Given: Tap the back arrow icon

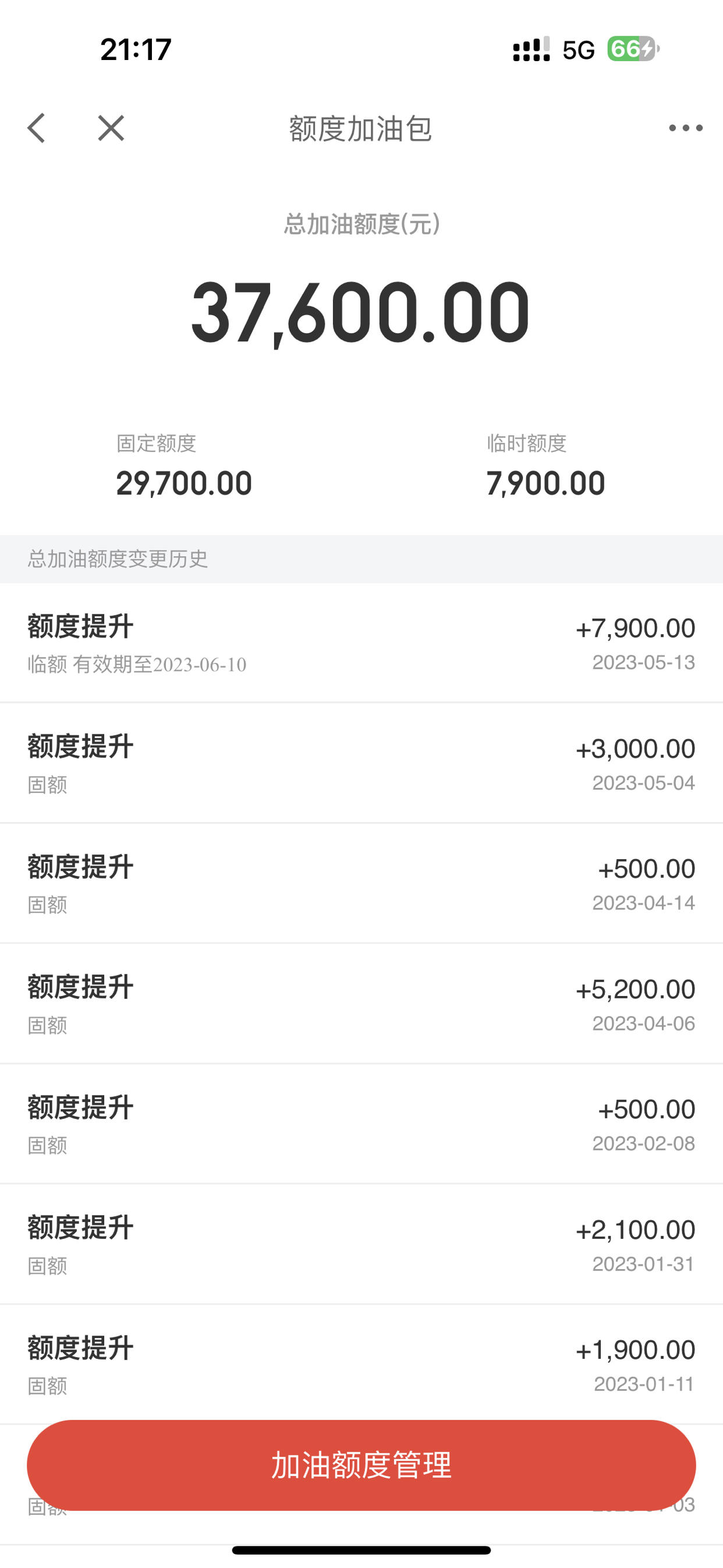Looking at the screenshot, I should (x=36, y=128).
